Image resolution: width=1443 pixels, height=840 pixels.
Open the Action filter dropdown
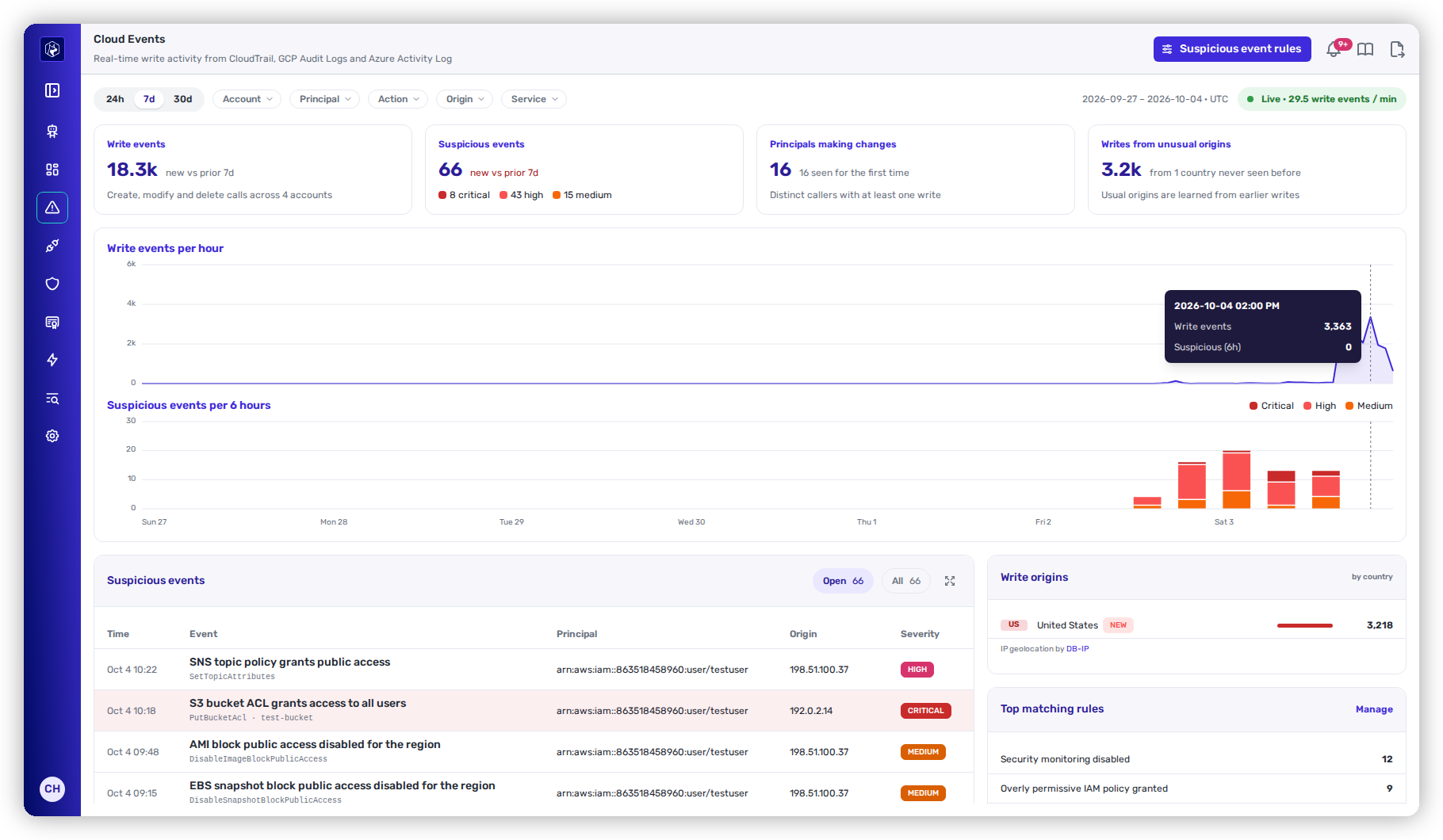coord(398,99)
